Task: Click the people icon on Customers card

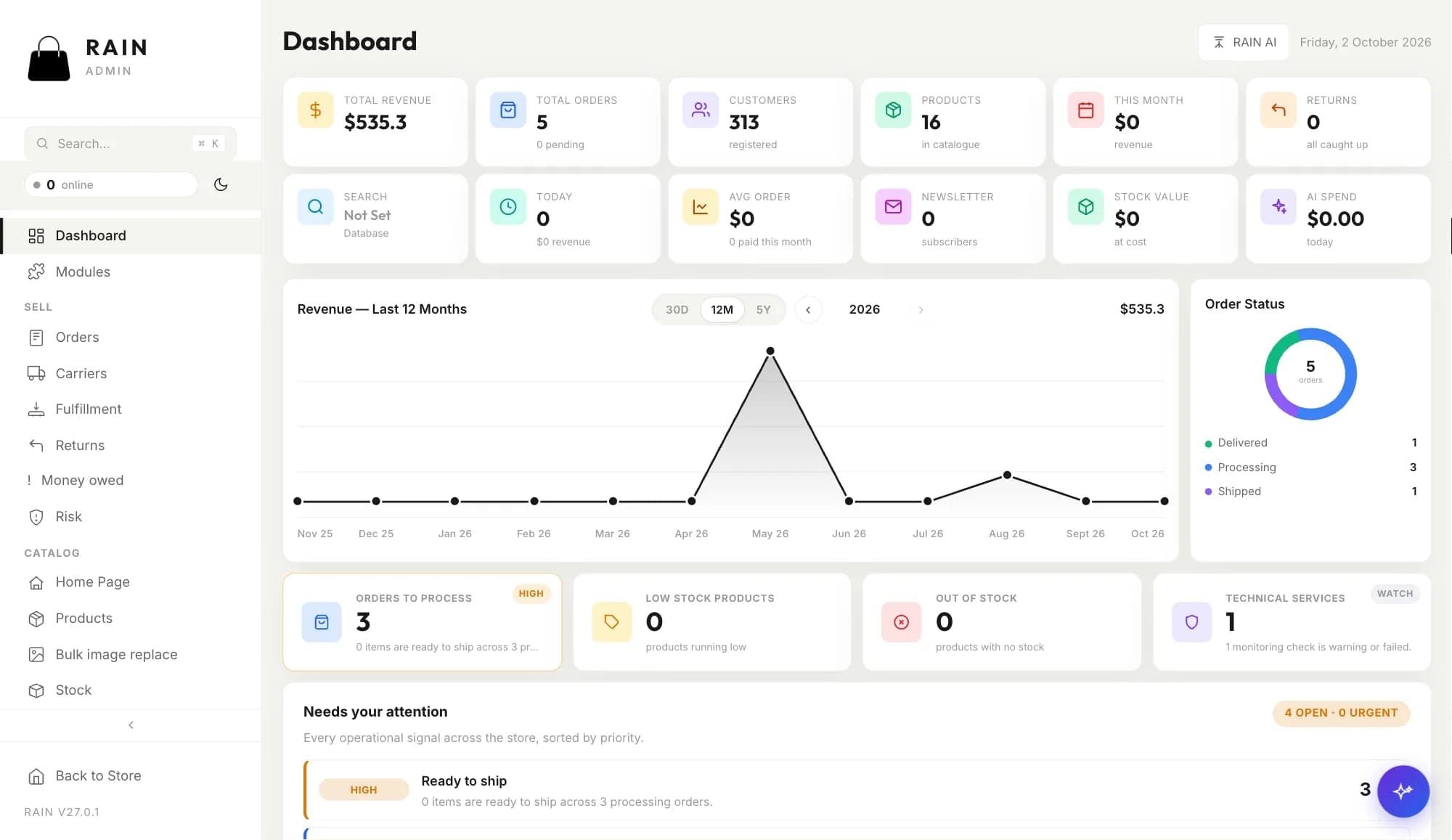Action: (701, 110)
